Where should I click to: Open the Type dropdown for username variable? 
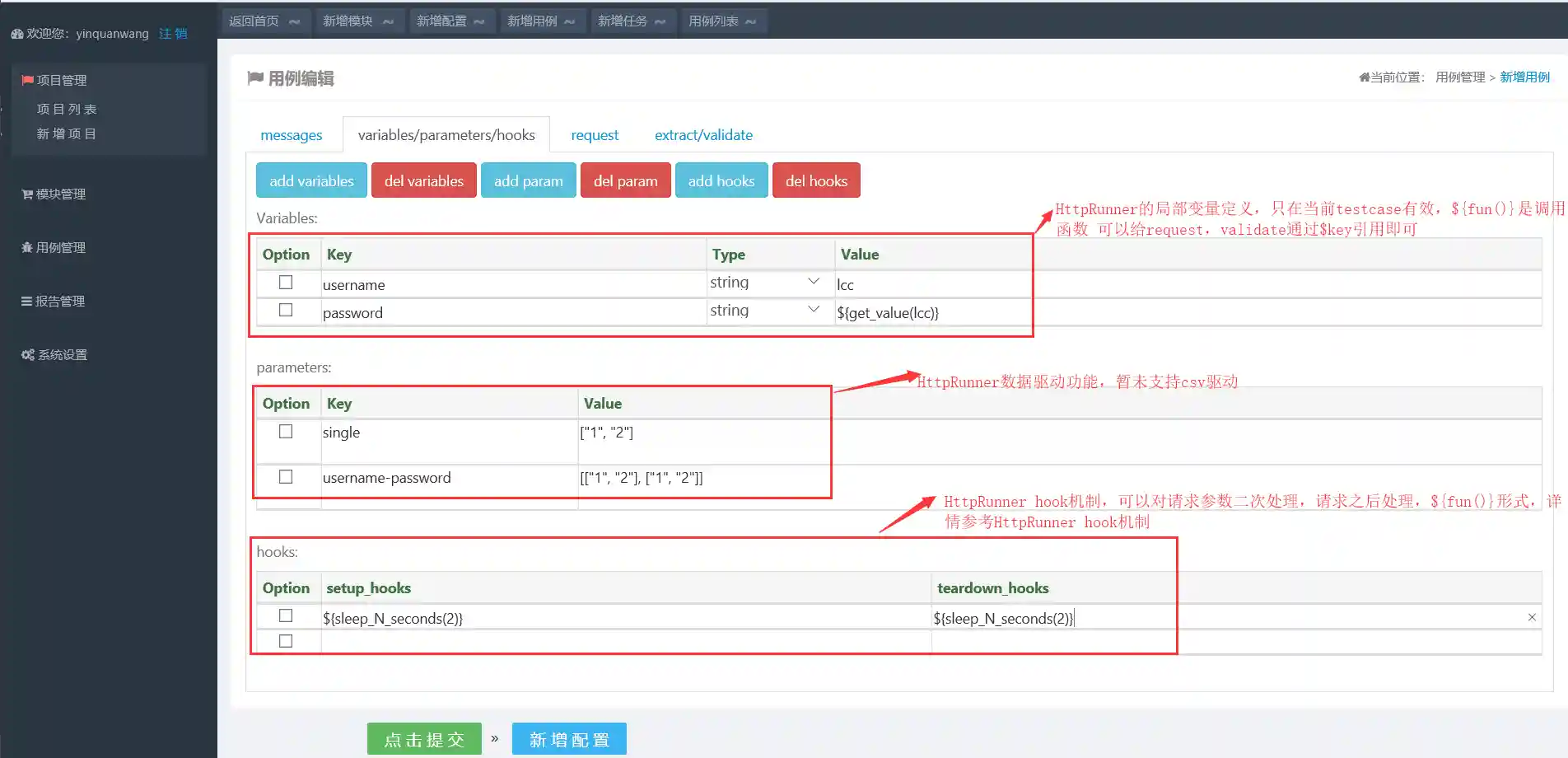(766, 283)
